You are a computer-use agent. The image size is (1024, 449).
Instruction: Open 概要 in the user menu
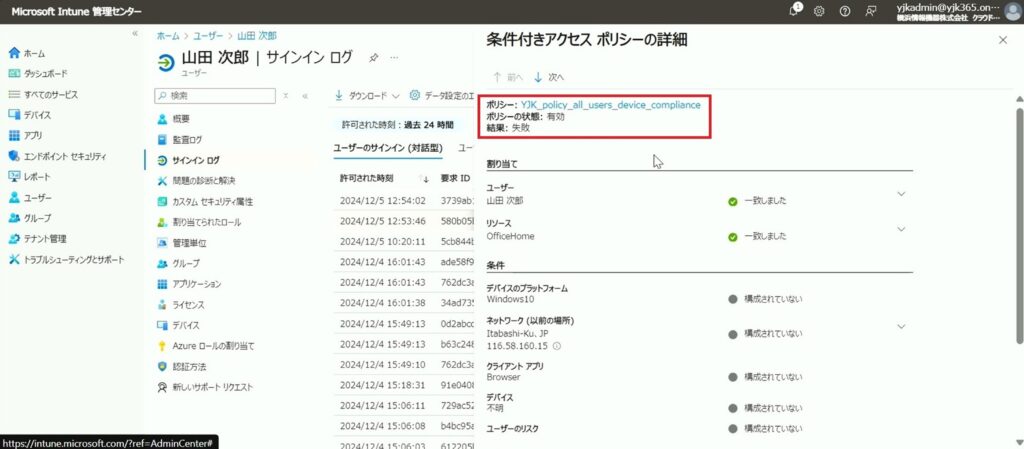(174, 119)
